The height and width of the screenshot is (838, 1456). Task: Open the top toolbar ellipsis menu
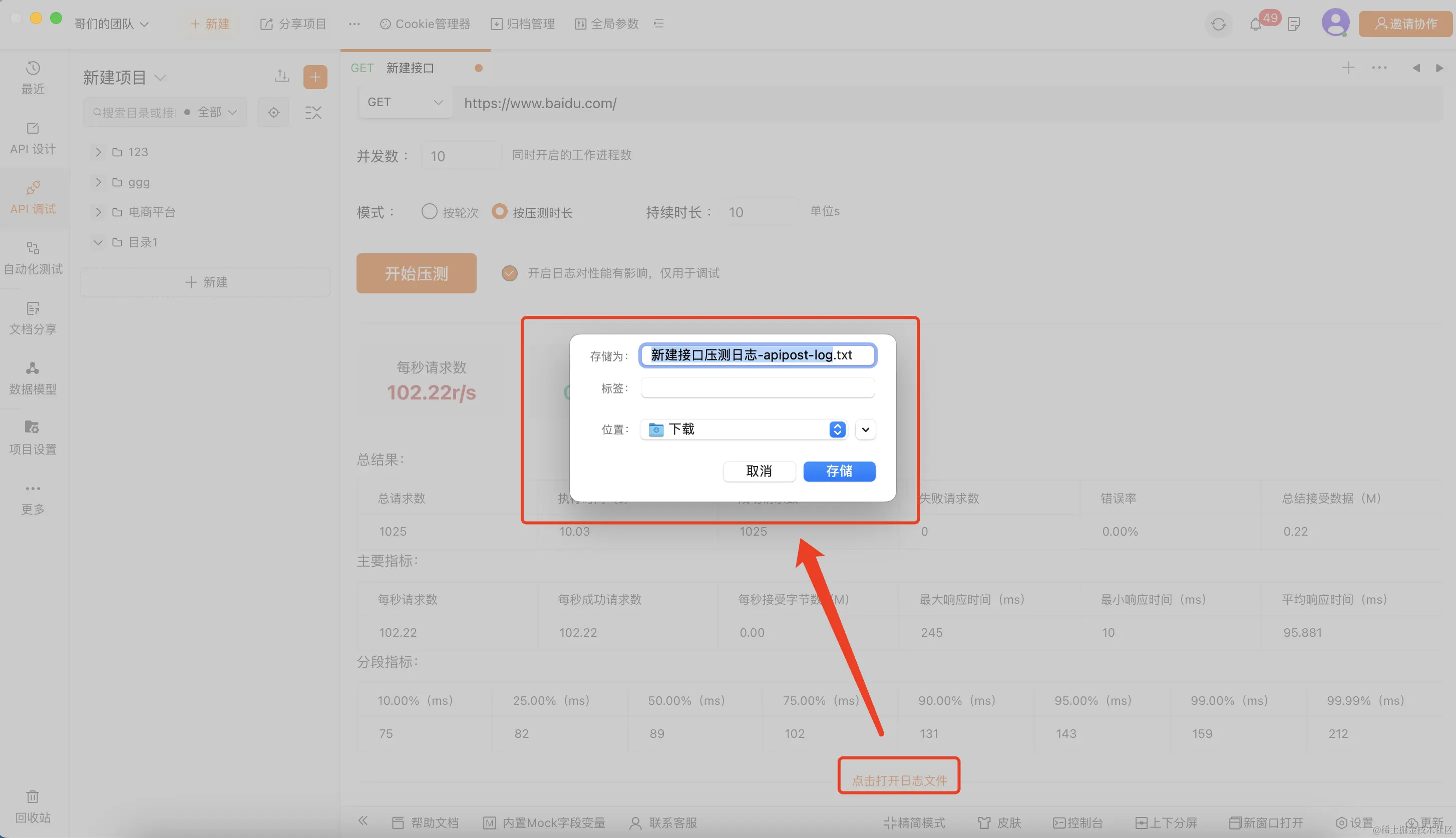tap(354, 24)
